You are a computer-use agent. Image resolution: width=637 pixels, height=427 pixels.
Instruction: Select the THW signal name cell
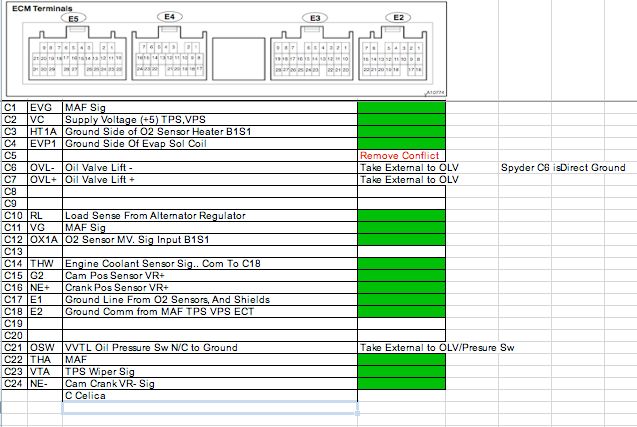pos(45,263)
